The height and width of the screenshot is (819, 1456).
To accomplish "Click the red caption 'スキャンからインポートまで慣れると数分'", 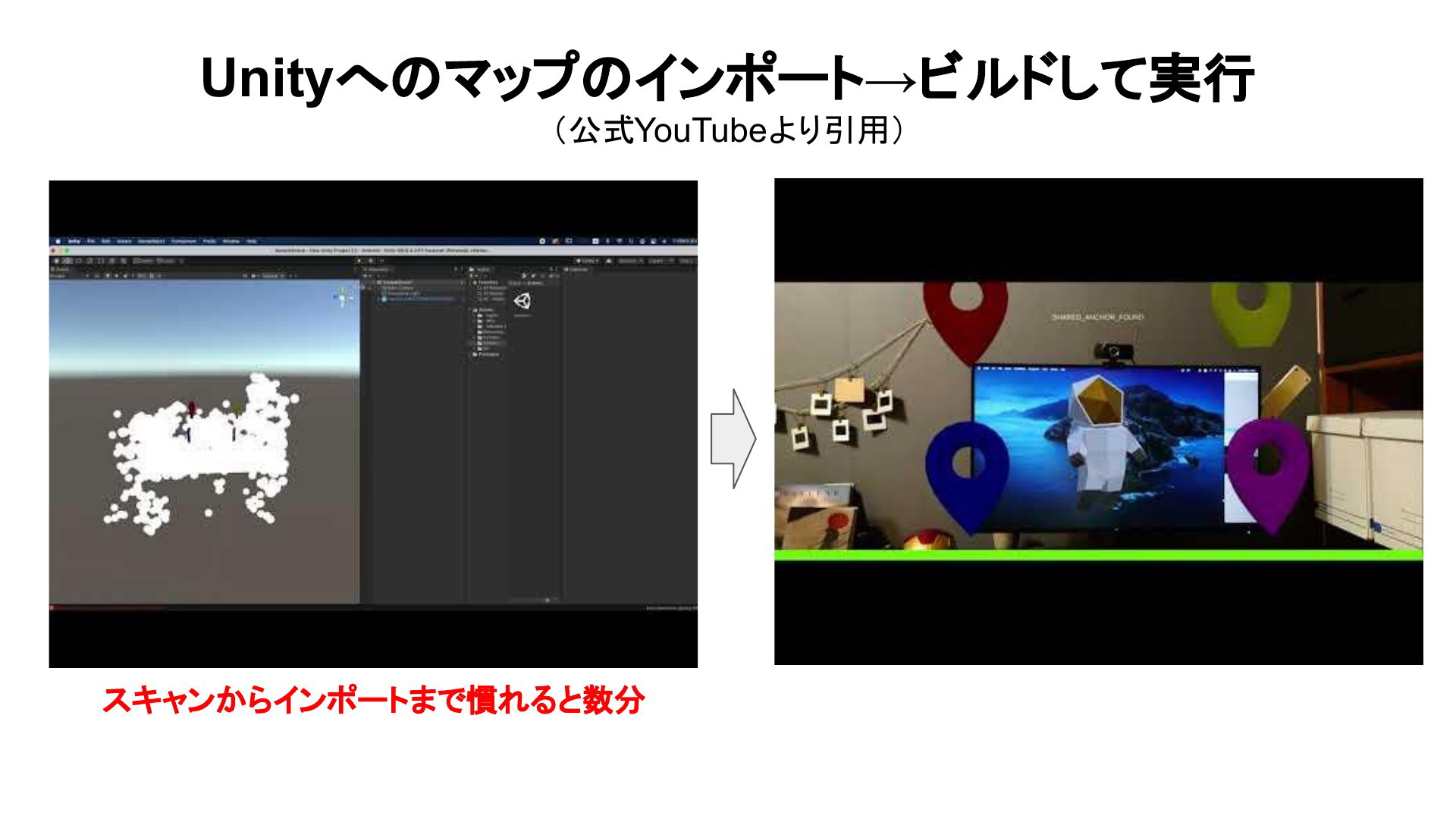I will point(373,700).
